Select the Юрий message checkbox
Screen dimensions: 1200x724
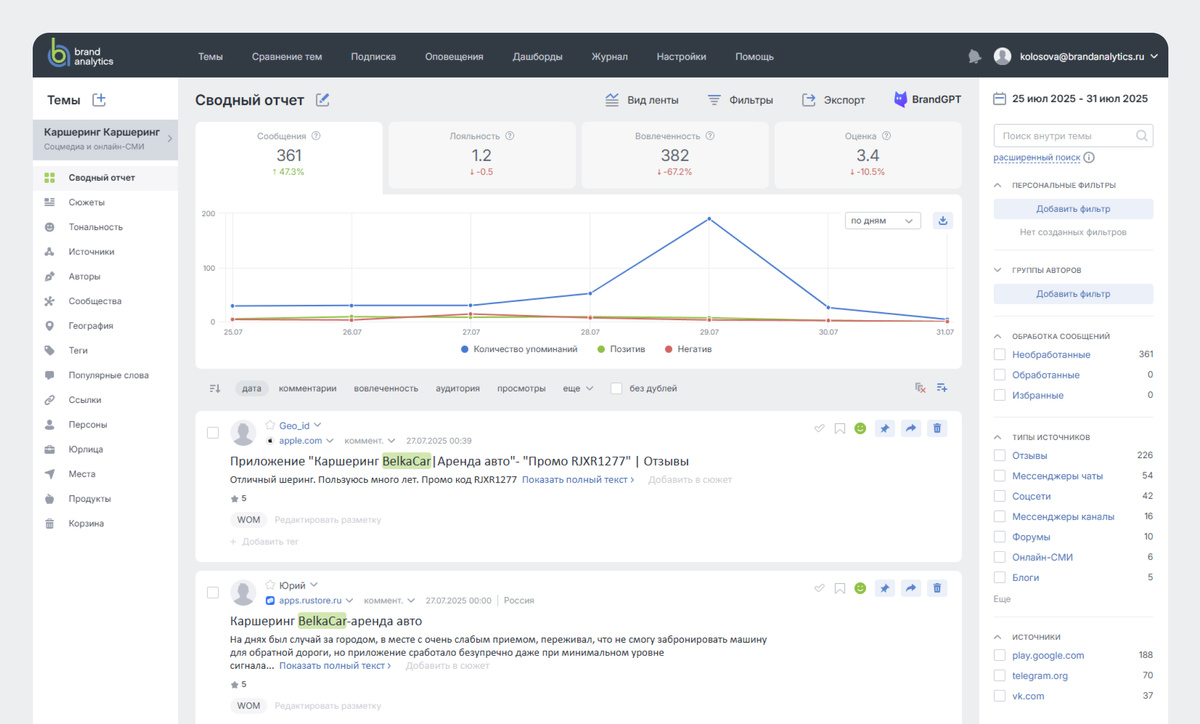click(212, 593)
